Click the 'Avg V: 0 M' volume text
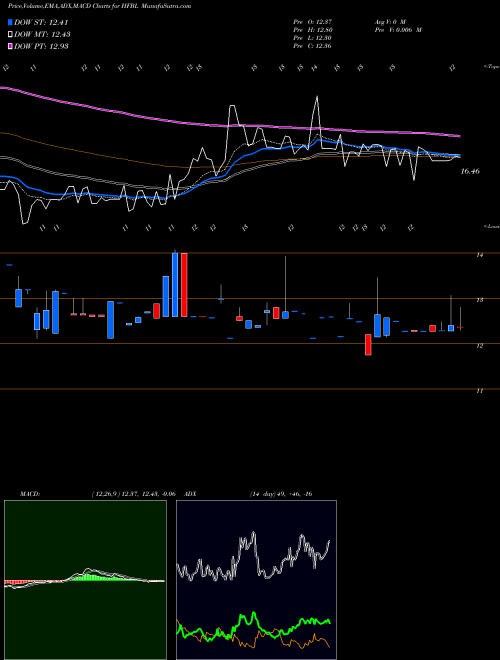The image size is (500, 660). (x=390, y=22)
